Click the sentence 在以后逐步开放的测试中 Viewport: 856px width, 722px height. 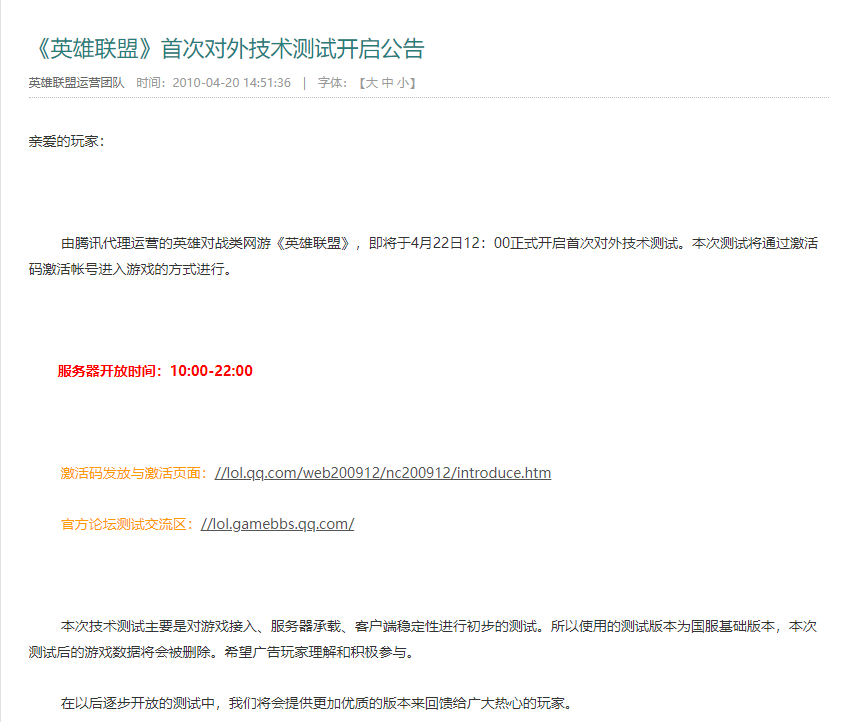point(317,703)
